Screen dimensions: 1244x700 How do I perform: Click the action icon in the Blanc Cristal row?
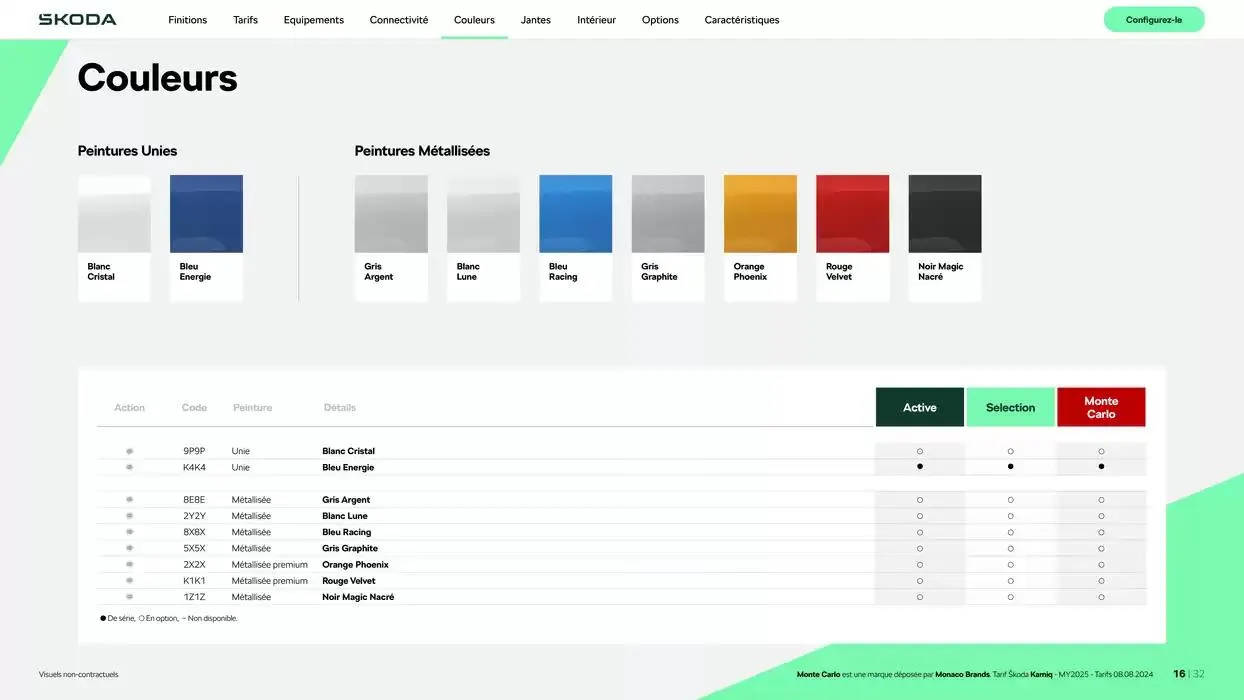[x=129, y=451]
